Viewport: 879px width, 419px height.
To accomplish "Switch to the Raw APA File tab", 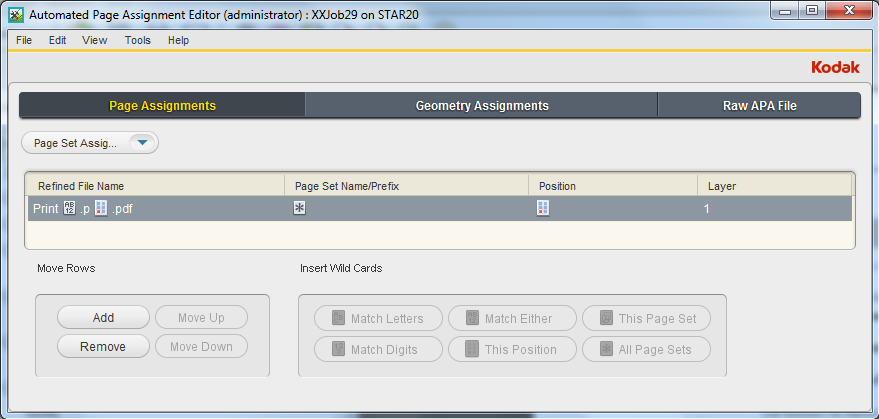I will pyautogui.click(x=759, y=106).
